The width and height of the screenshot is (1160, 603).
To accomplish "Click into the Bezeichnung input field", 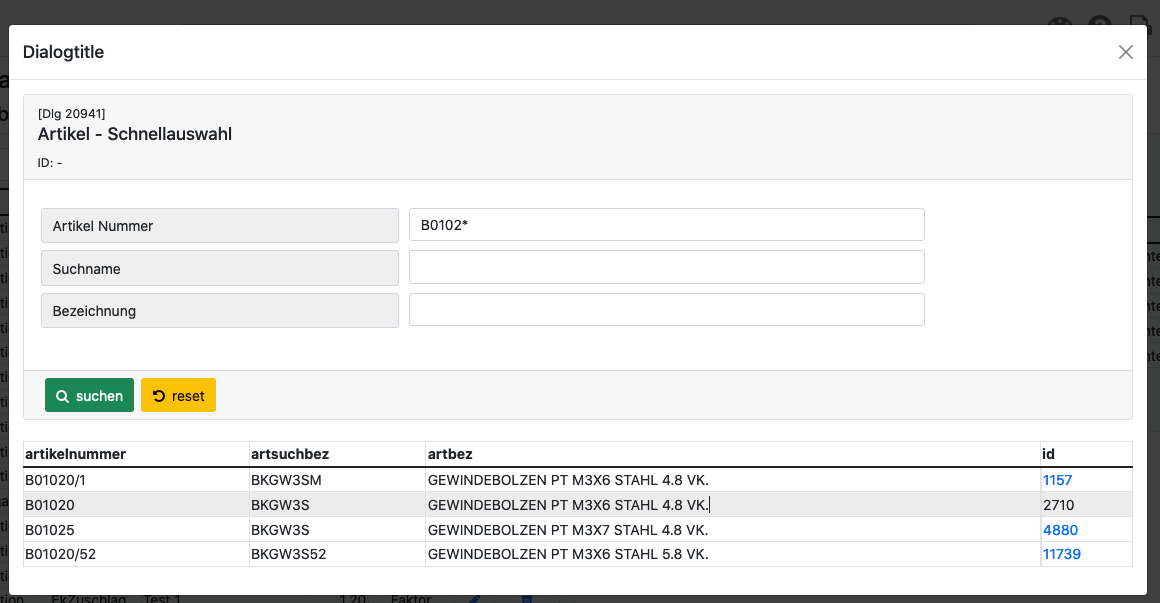I will [666, 310].
